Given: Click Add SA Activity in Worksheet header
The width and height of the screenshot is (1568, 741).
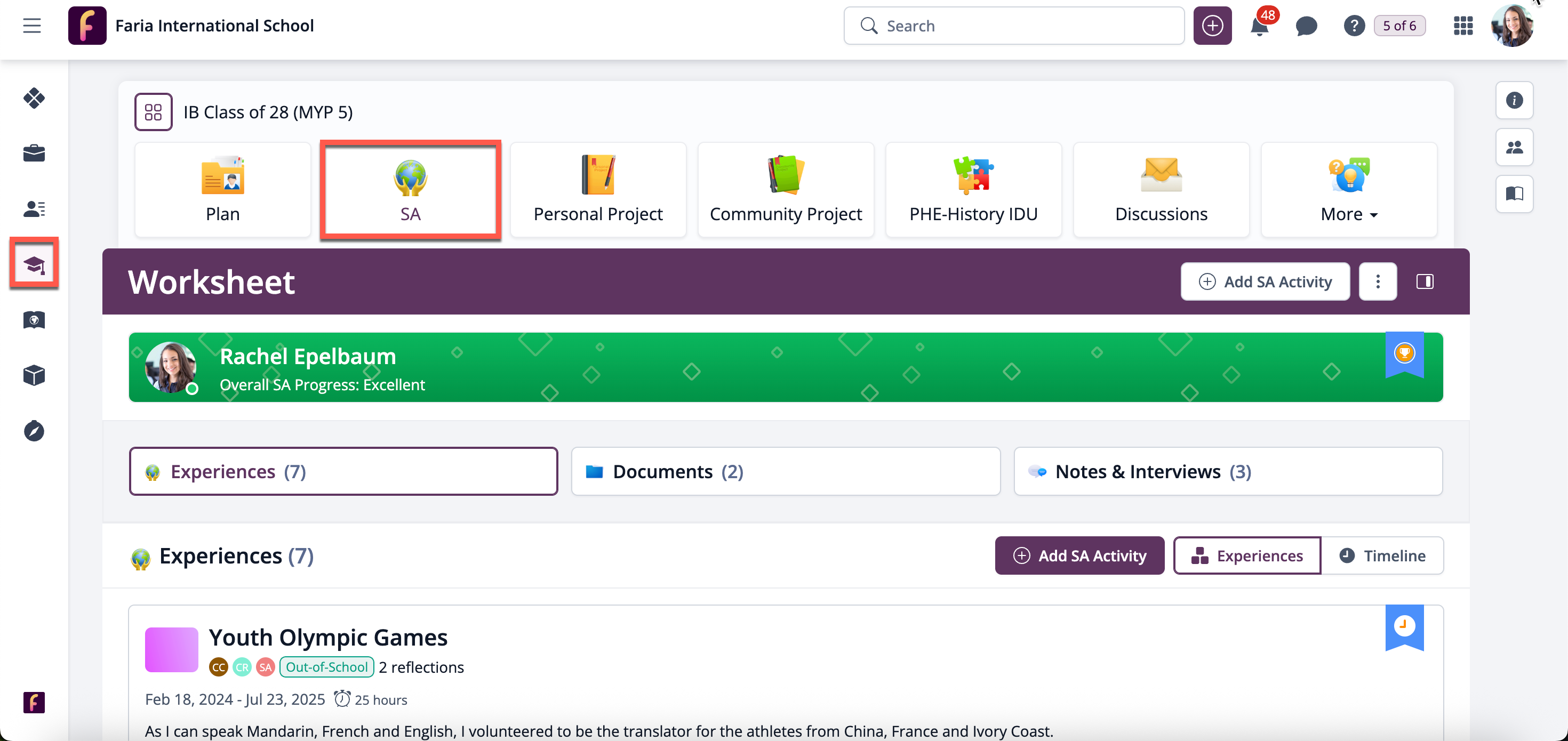Looking at the screenshot, I should tap(1265, 281).
